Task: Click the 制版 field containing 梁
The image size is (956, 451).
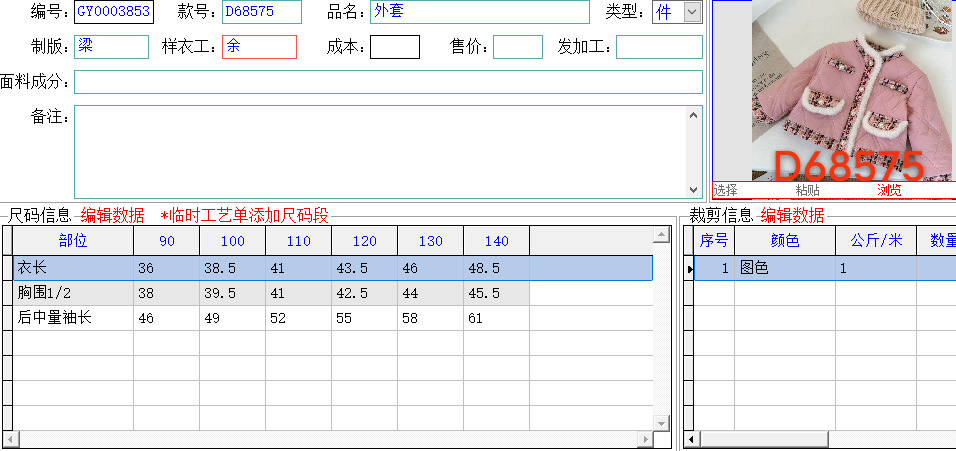Action: [111, 47]
